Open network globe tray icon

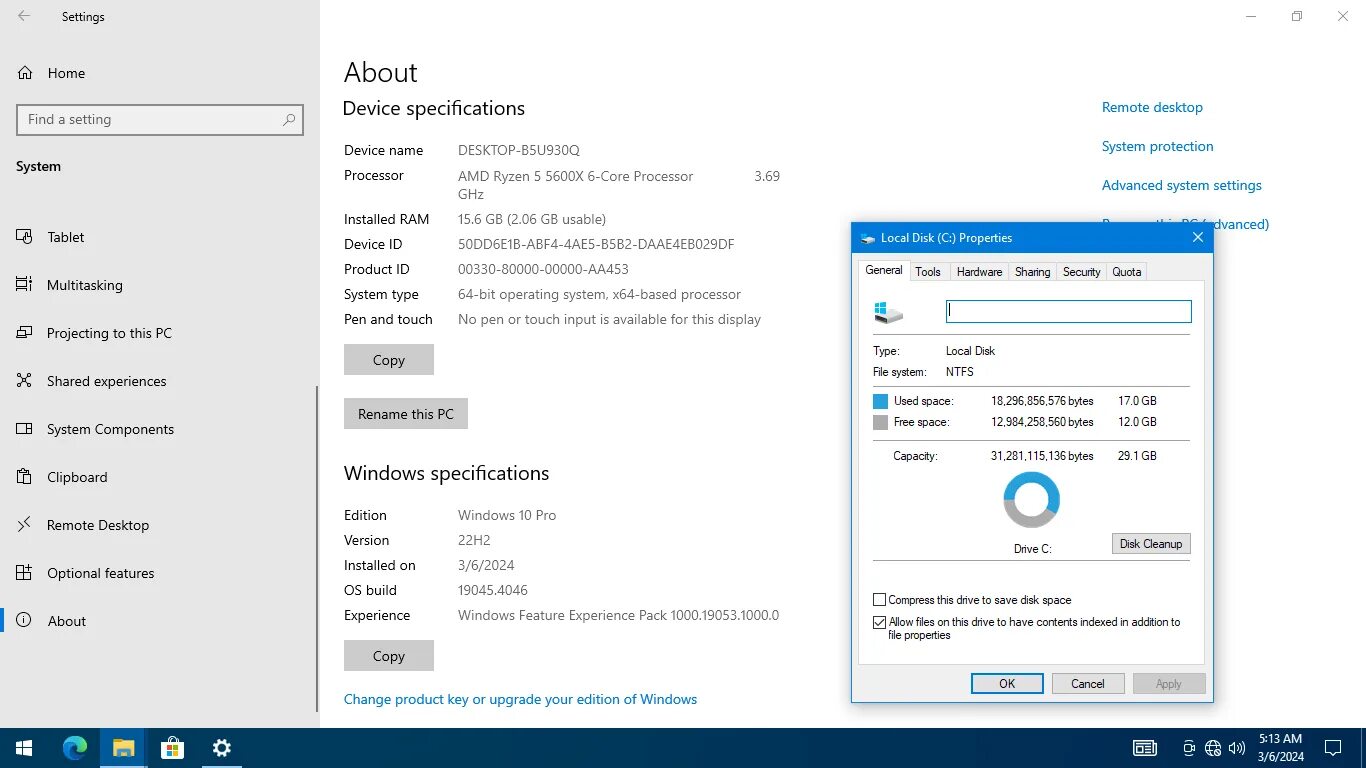coord(1213,748)
